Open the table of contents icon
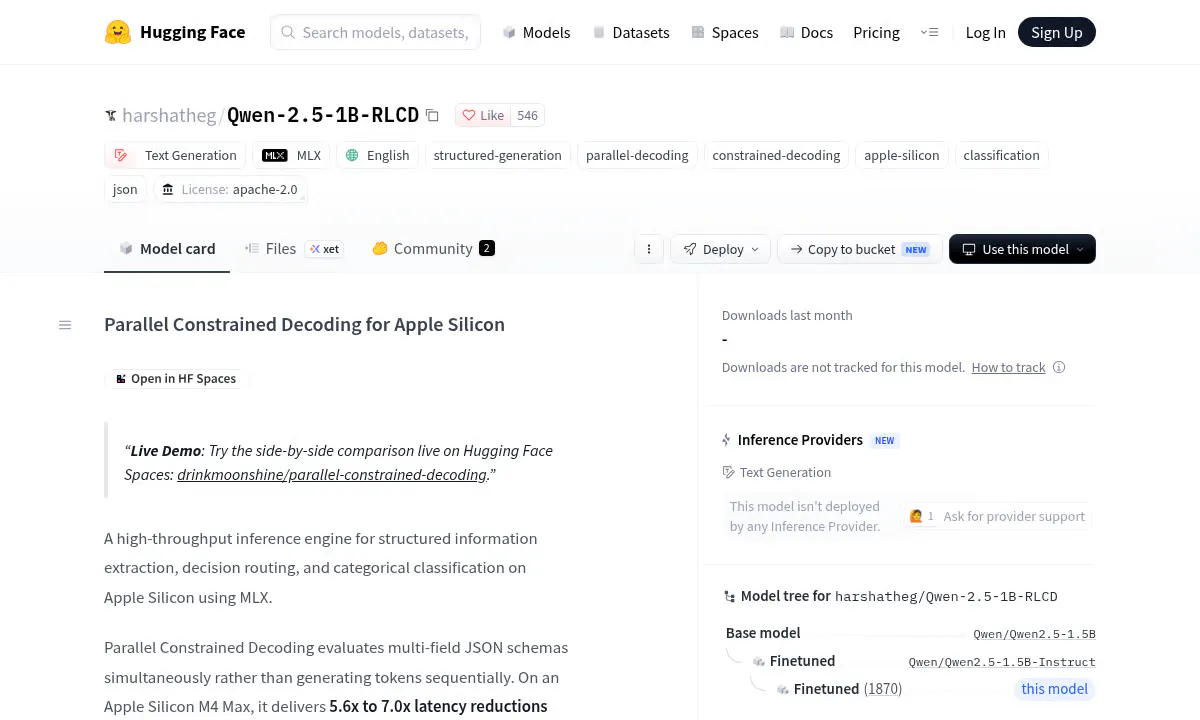Screen dimensions: 1200x720 tap(65, 325)
